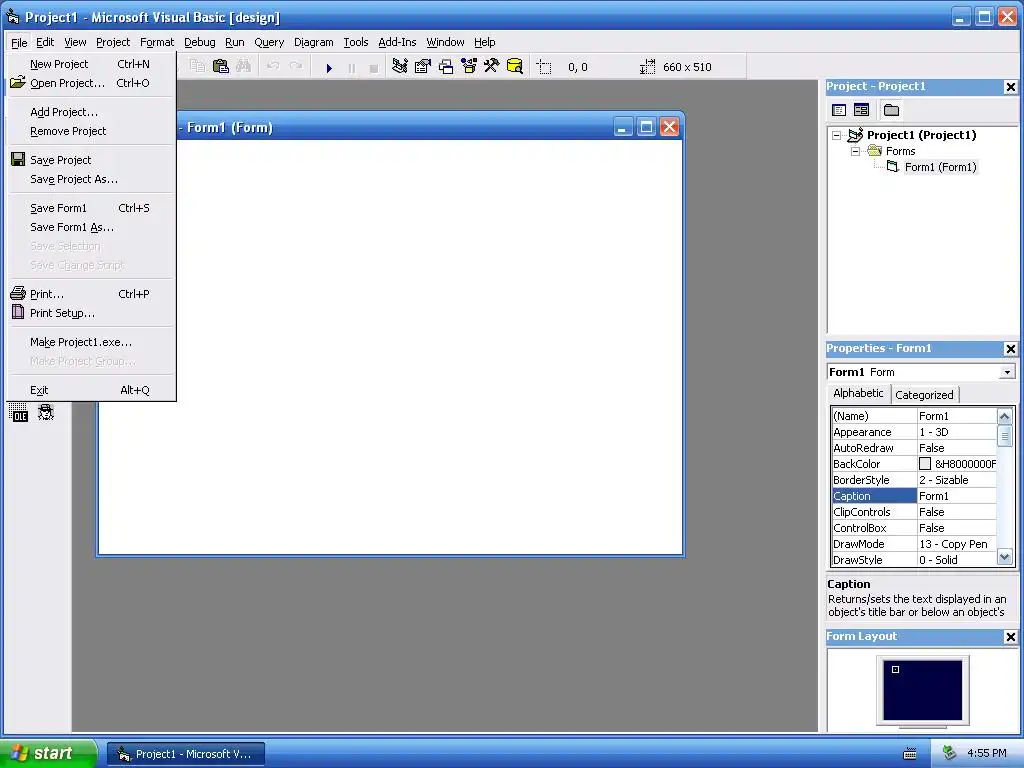Open the Data View Window toolbar icon
The width and height of the screenshot is (1024, 768).
pyautogui.click(x=515, y=66)
